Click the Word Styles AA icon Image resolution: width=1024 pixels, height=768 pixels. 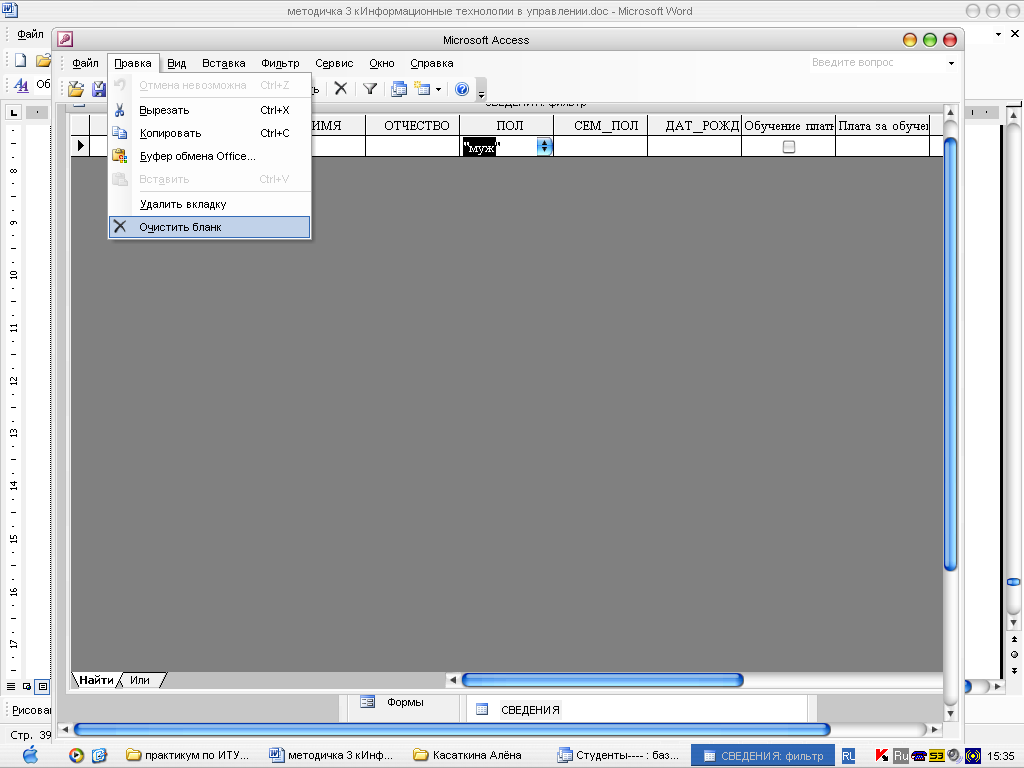tap(21, 85)
